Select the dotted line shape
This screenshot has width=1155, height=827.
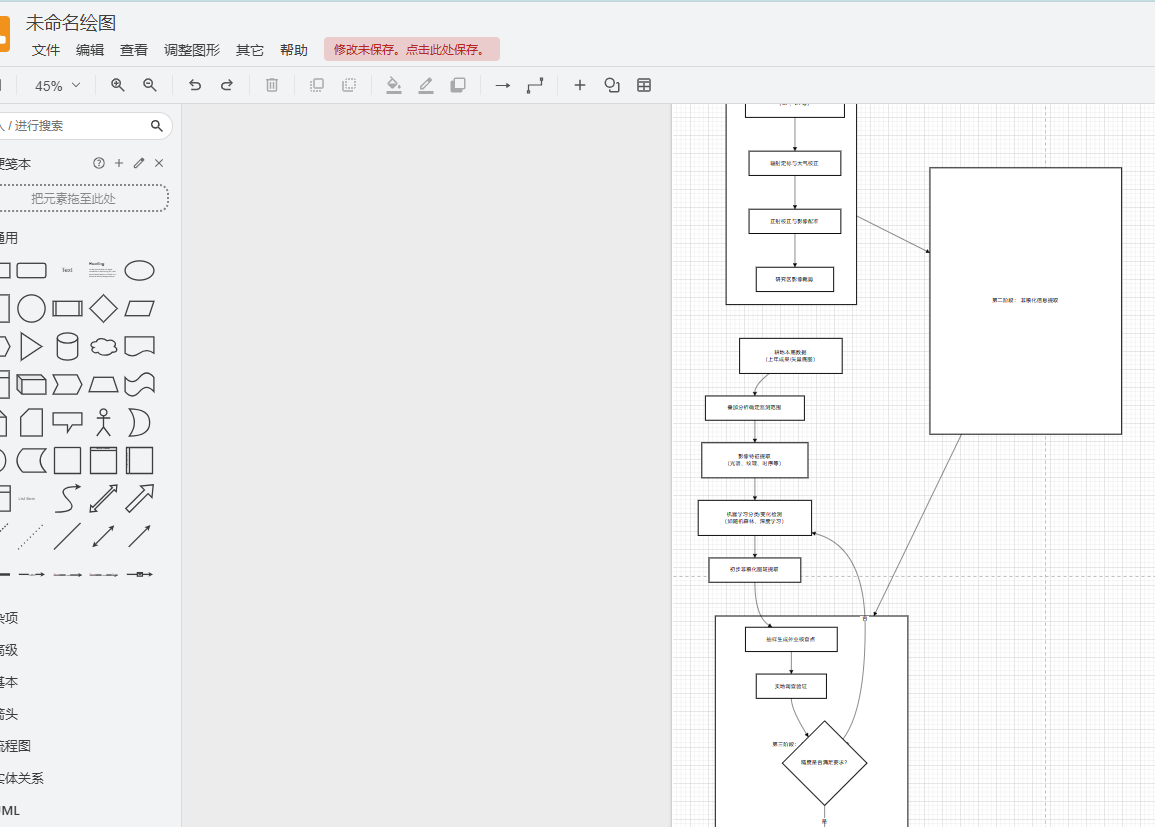tap(30, 537)
